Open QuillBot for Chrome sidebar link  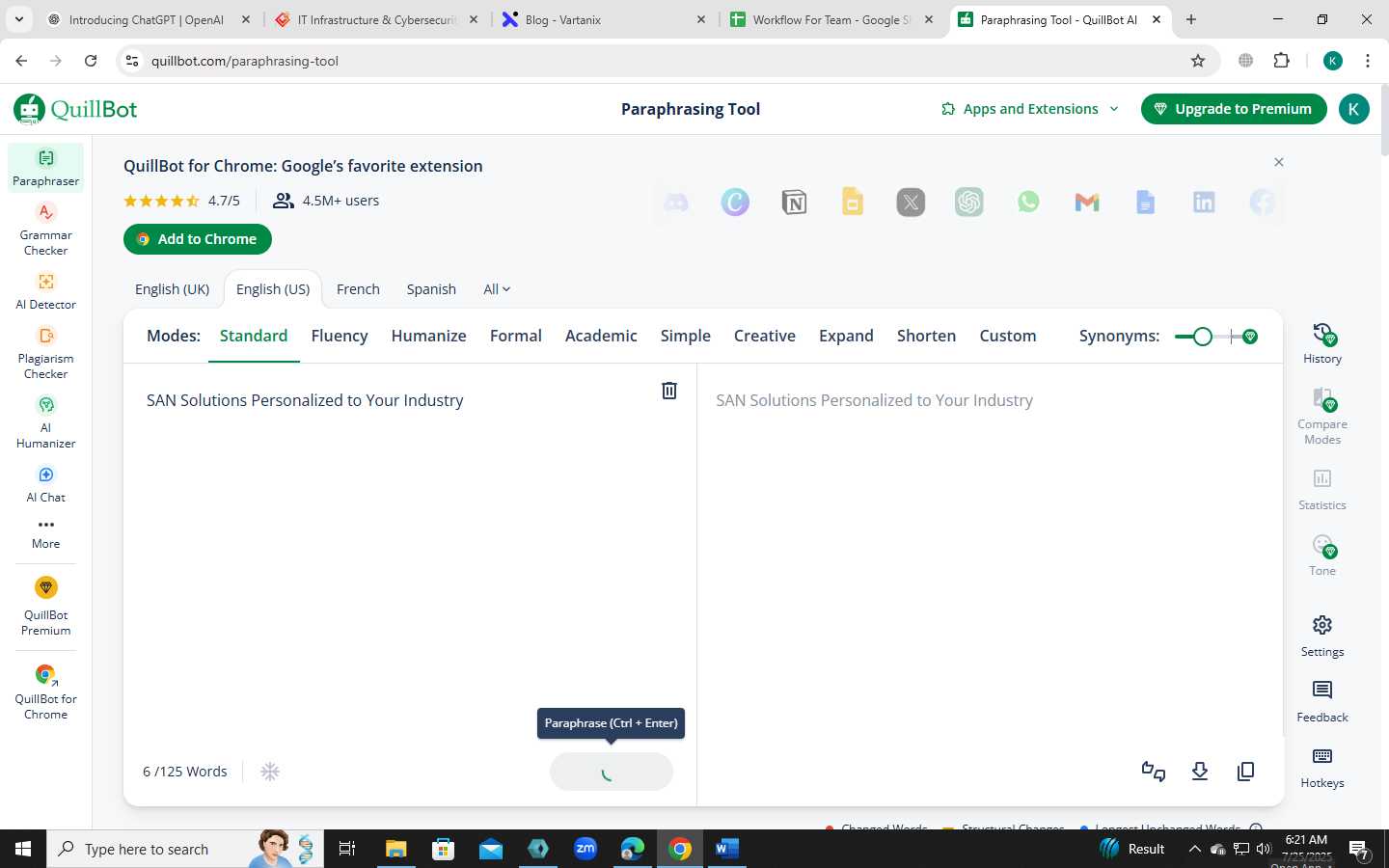tap(45, 692)
